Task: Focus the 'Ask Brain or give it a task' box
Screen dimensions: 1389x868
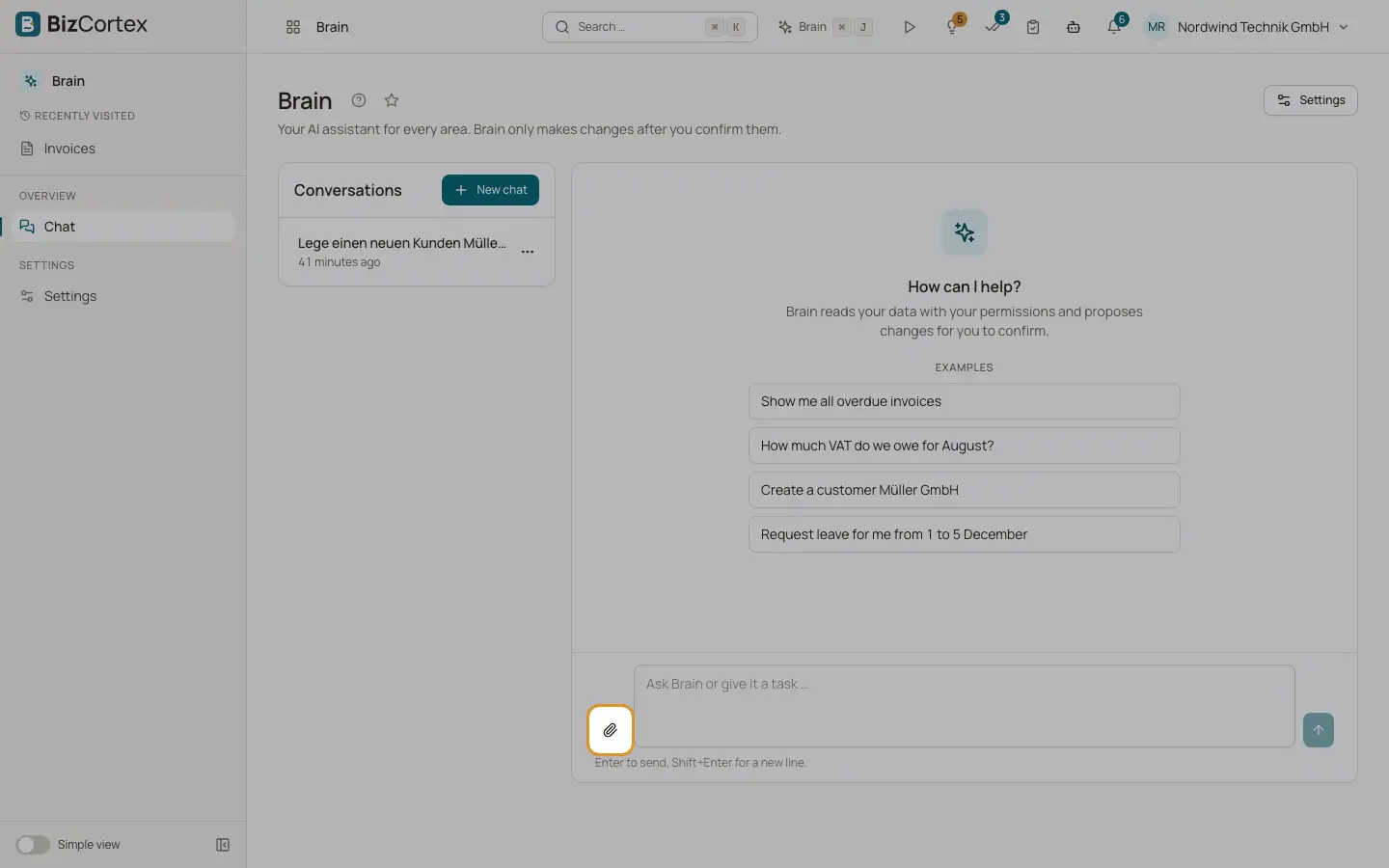Action: coord(965,706)
